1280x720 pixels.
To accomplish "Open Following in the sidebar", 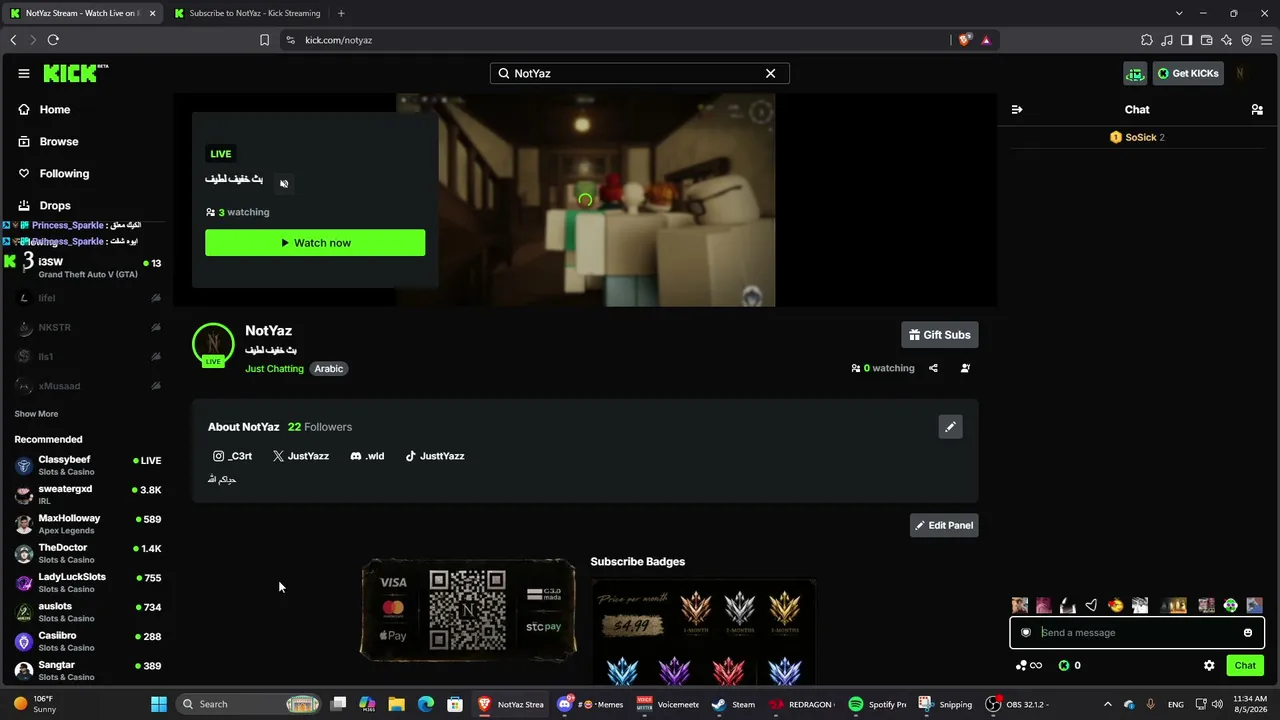I will click(x=53, y=174).
